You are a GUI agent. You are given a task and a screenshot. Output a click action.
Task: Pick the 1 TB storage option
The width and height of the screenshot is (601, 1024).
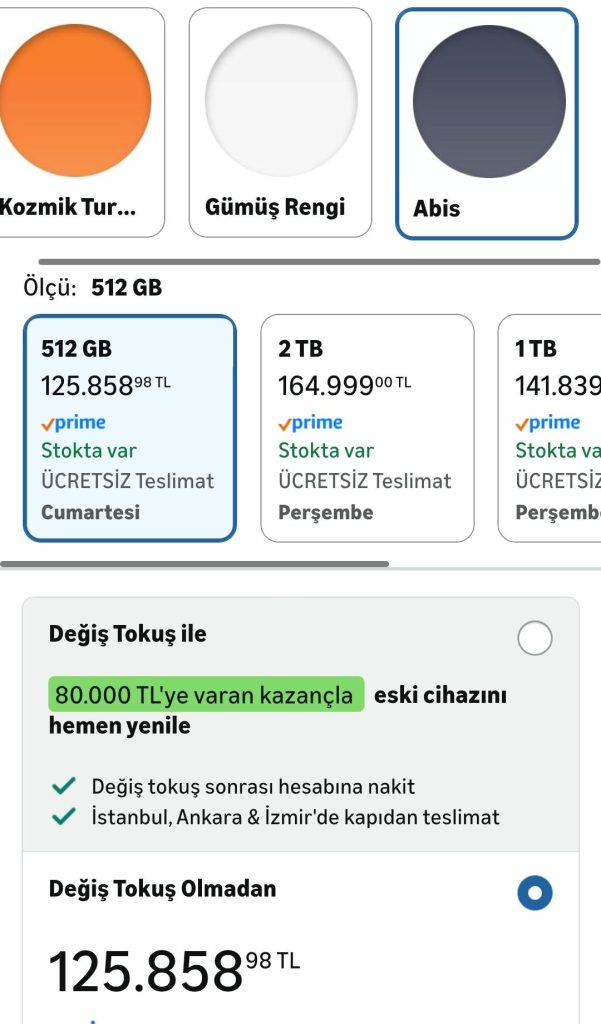pos(550,428)
